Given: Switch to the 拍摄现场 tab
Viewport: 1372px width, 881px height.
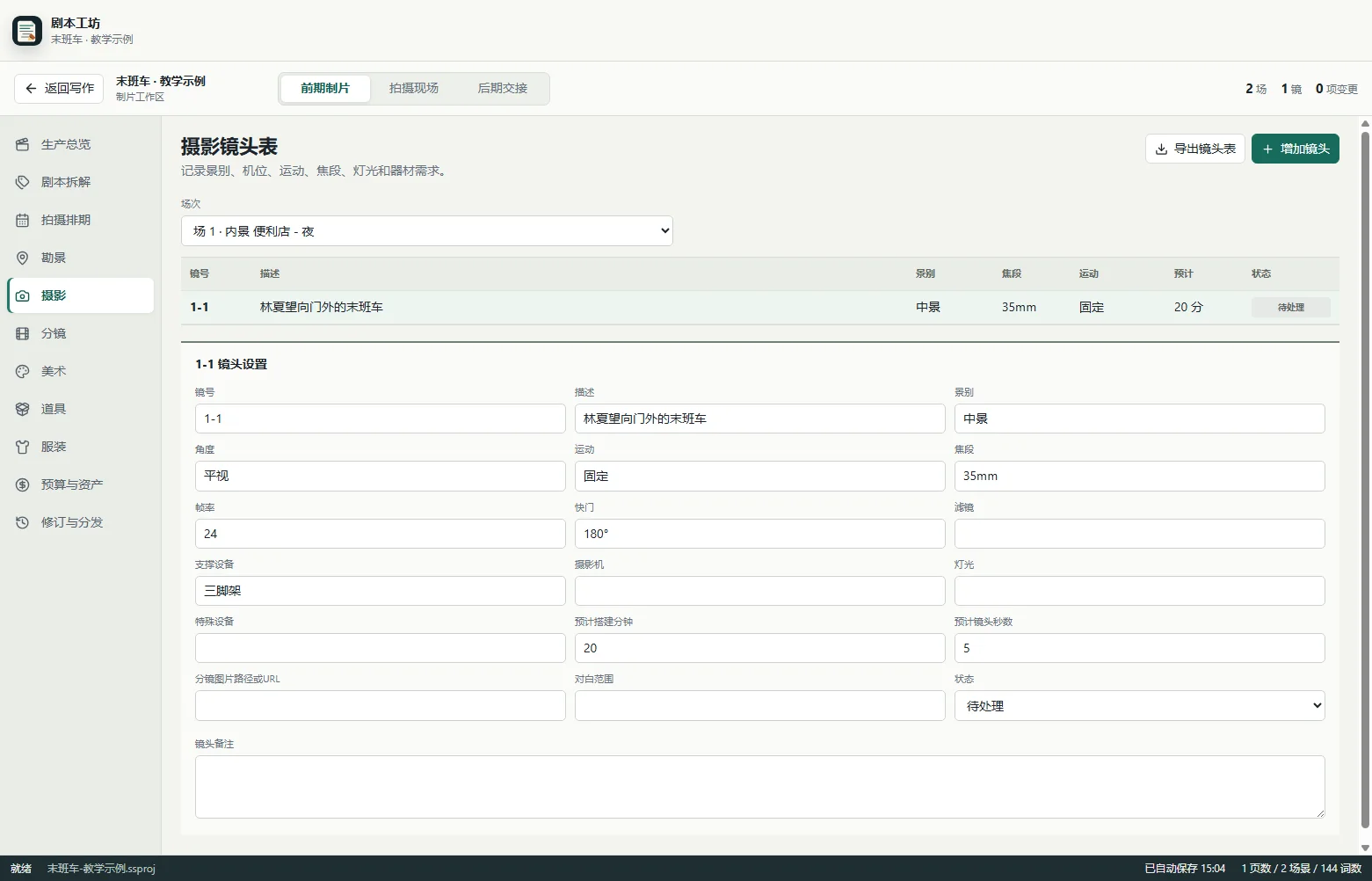Looking at the screenshot, I should pyautogui.click(x=414, y=88).
